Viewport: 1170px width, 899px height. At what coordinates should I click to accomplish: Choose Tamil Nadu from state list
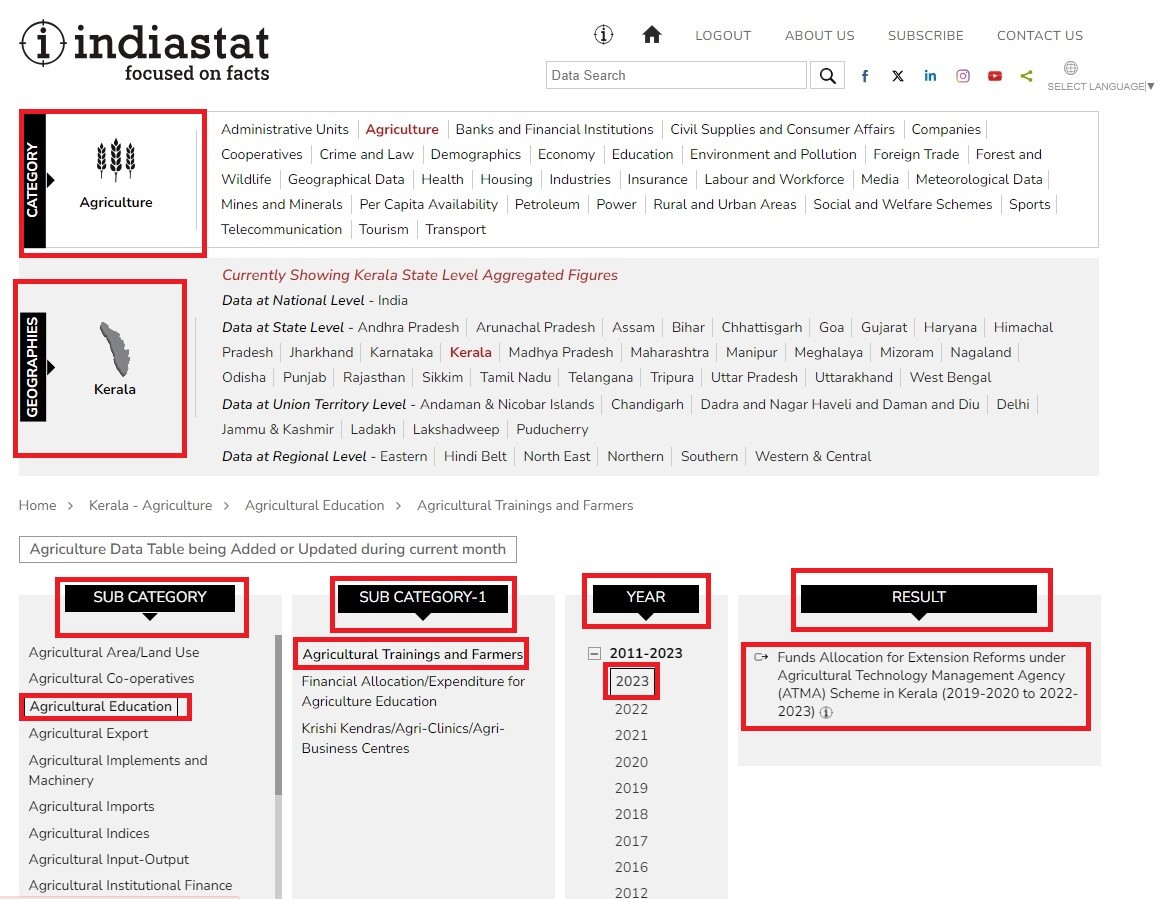515,377
